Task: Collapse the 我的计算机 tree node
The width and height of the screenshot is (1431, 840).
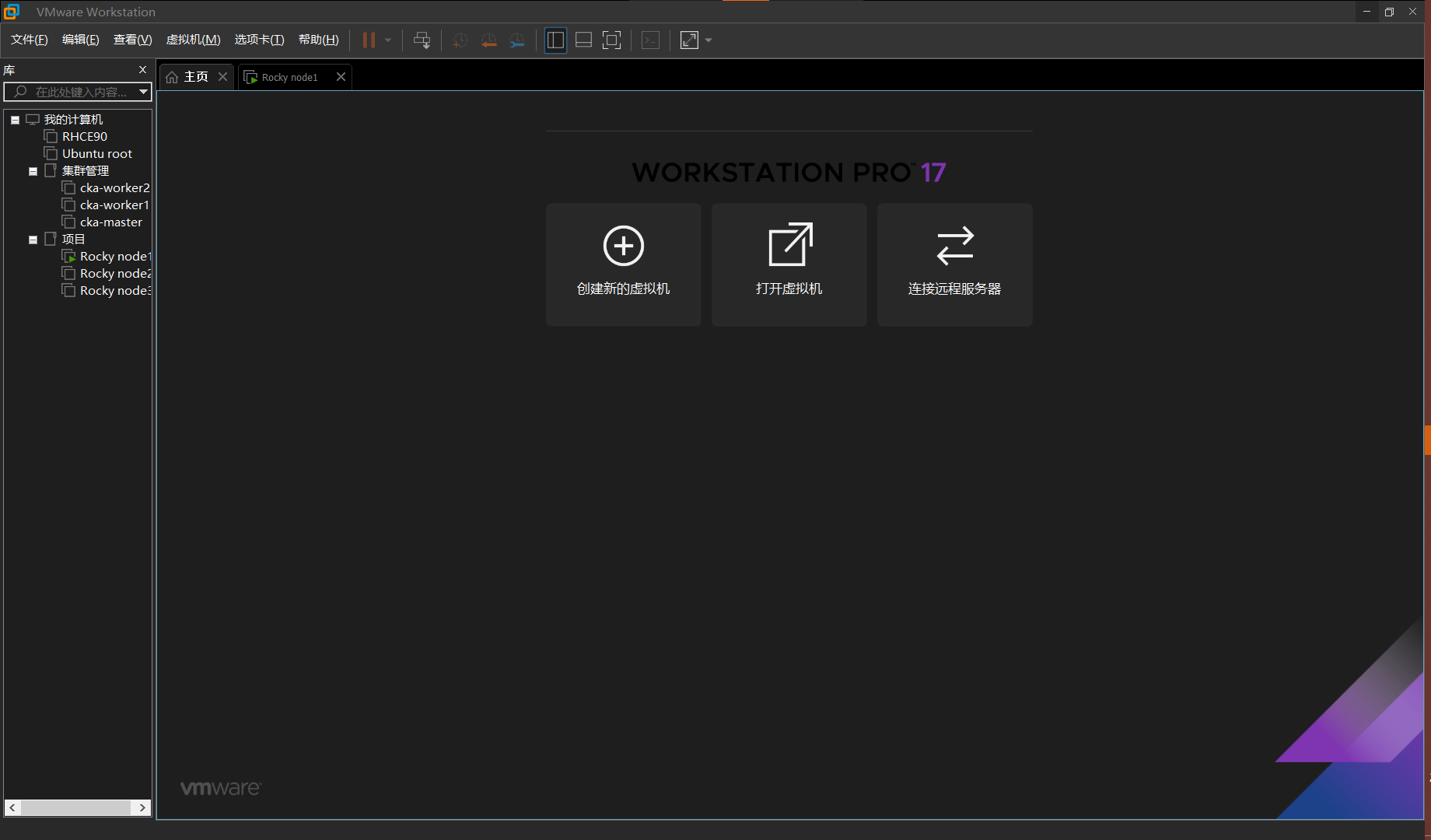Action: [15, 120]
